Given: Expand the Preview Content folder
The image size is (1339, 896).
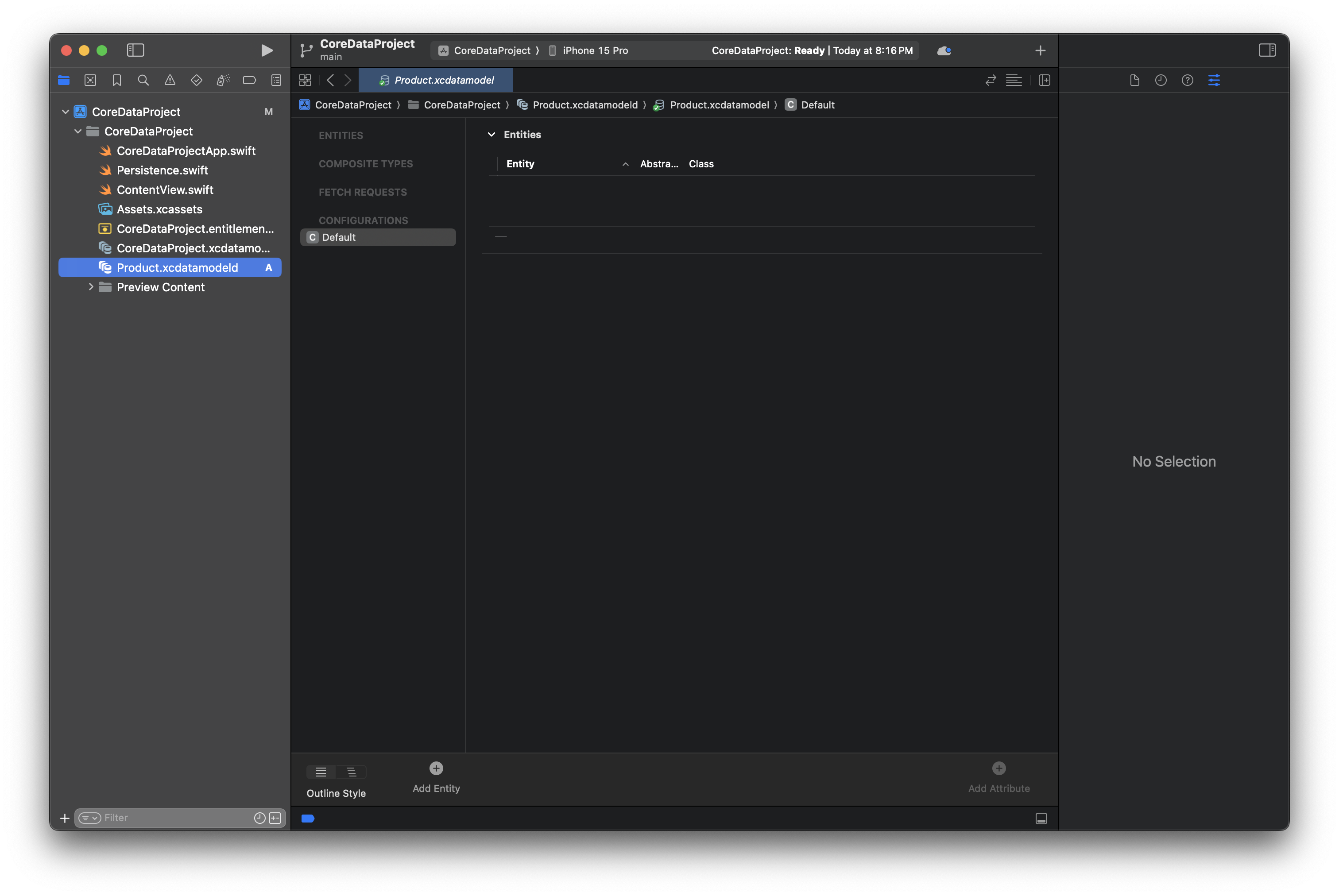Looking at the screenshot, I should (91, 287).
